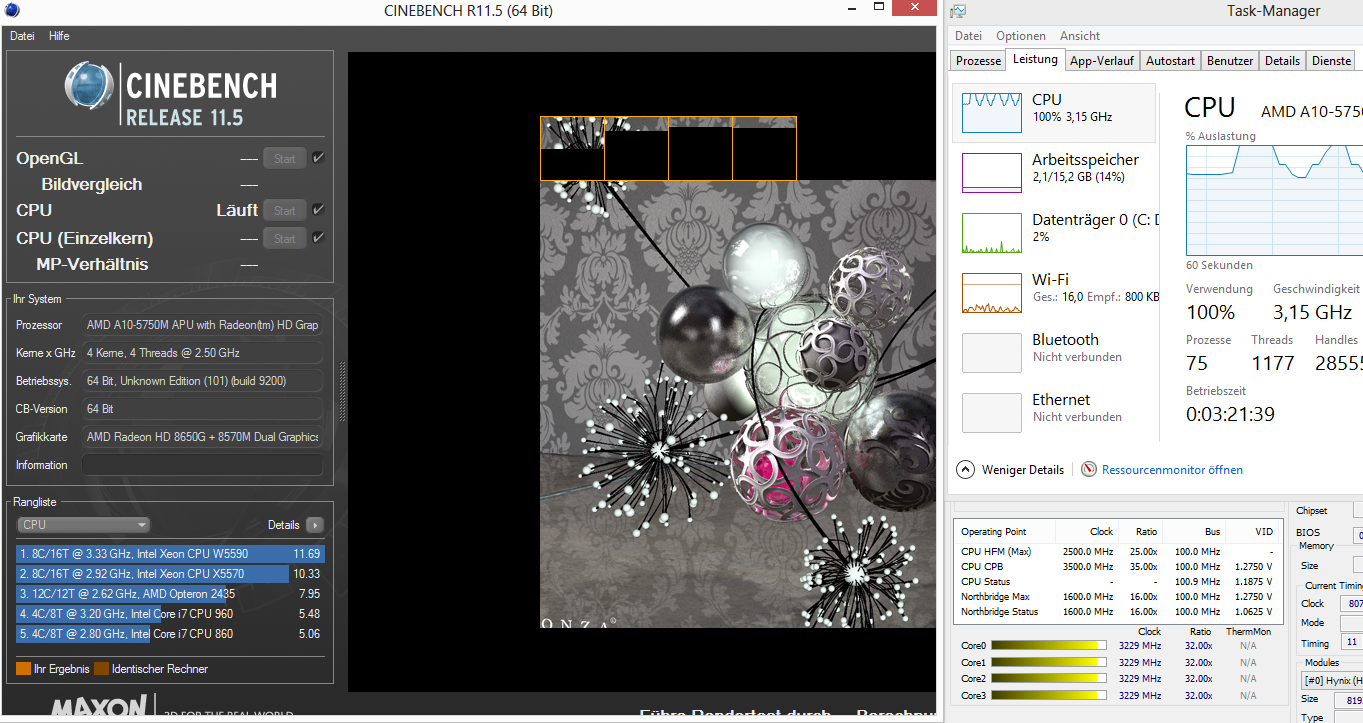Click Start button for CPU (Einzelkern)
The width and height of the screenshot is (1363, 723).
pos(284,238)
